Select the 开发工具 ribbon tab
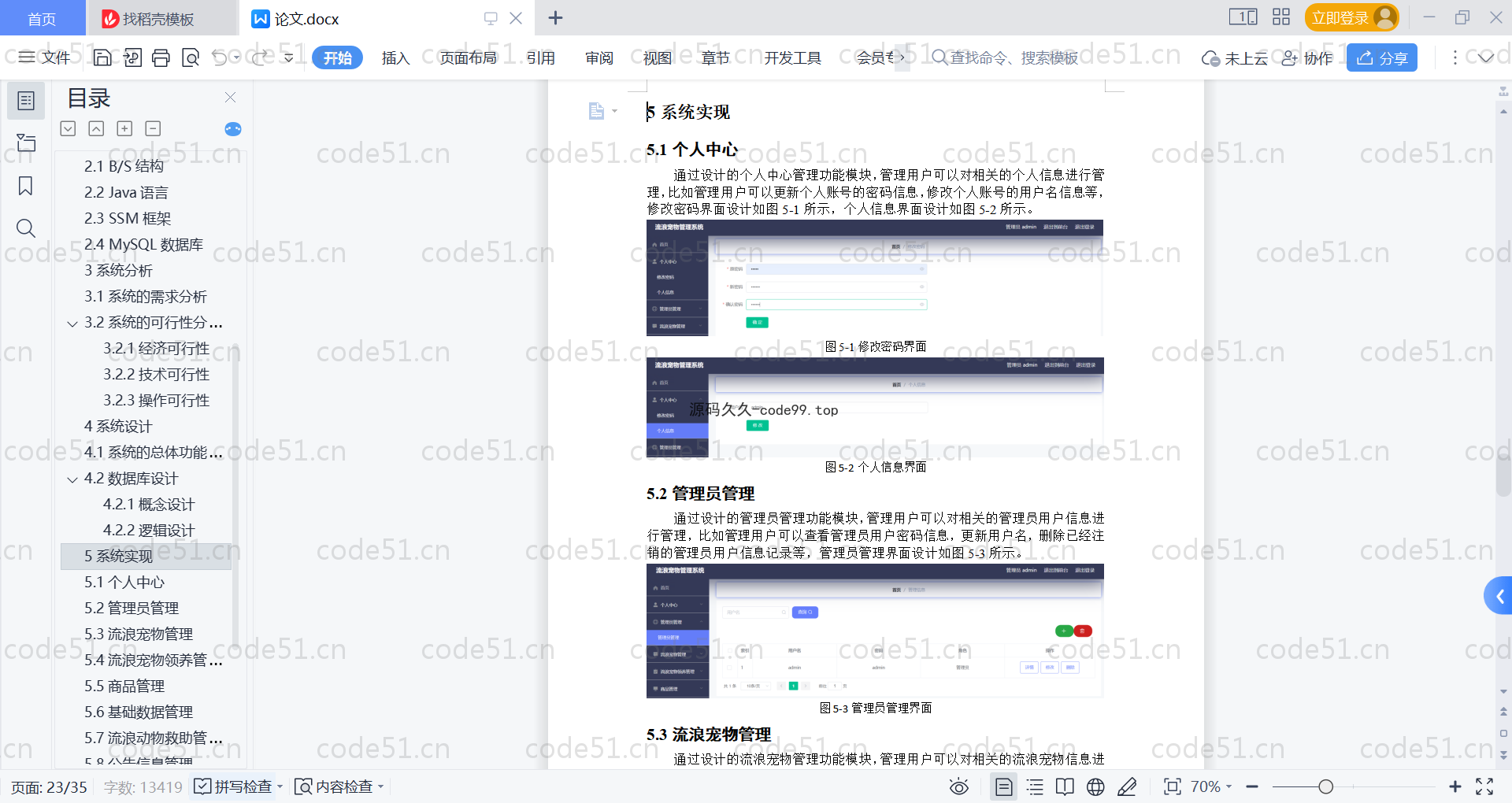The height and width of the screenshot is (803, 1512). pos(792,57)
